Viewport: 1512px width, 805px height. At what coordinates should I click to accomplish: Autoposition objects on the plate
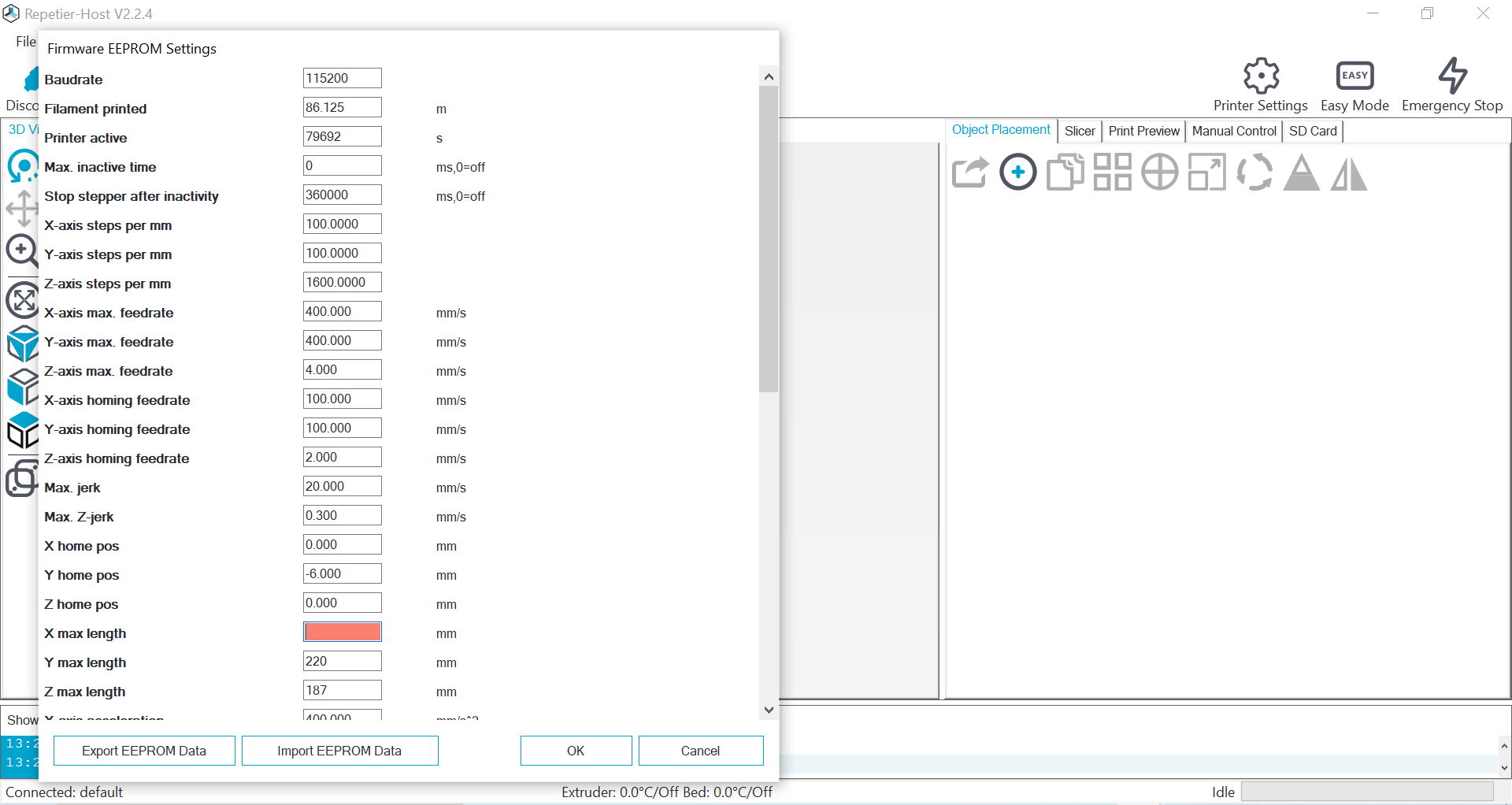(1112, 172)
